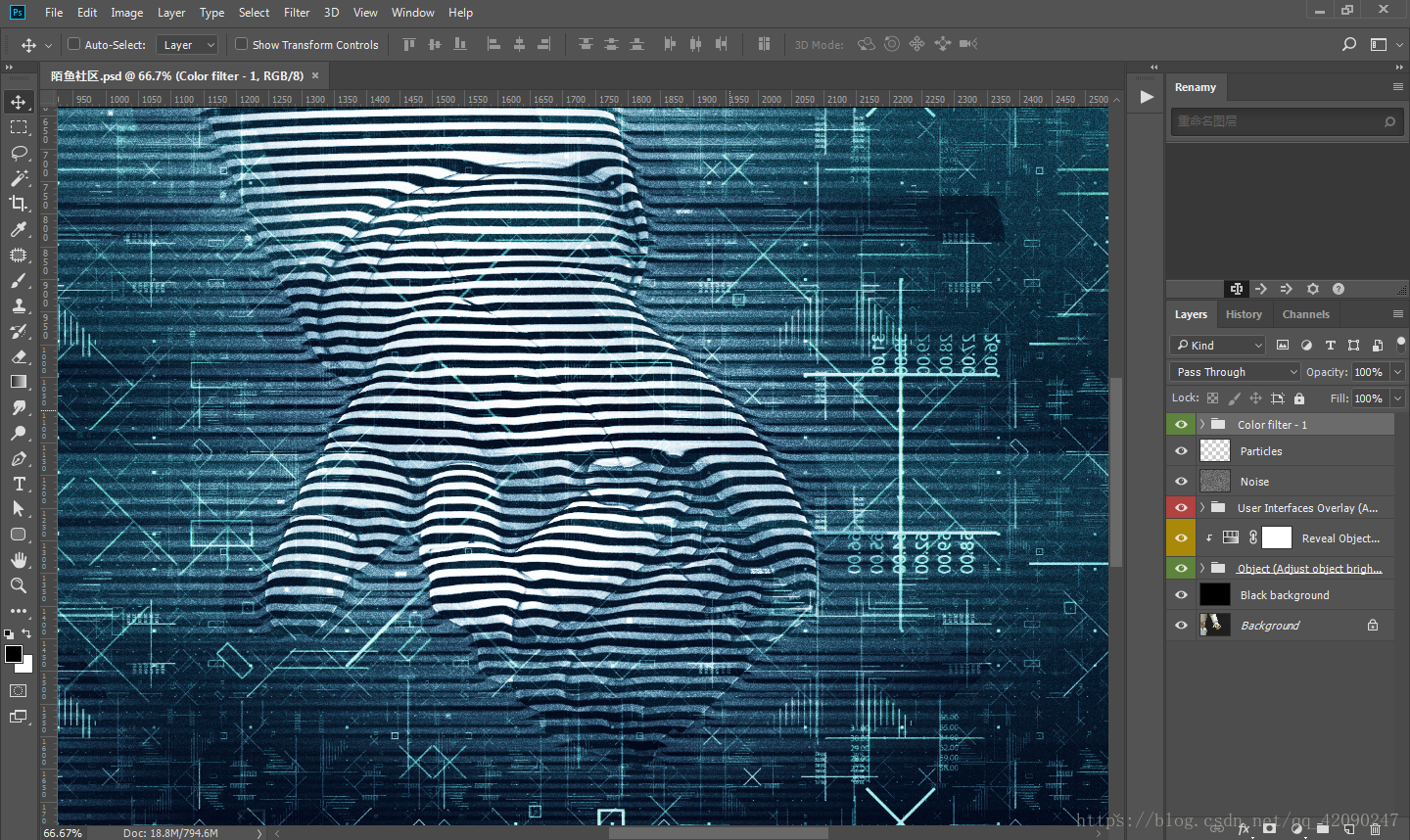
Task: Expand the Color filter - 1 group
Action: [x=1202, y=425]
